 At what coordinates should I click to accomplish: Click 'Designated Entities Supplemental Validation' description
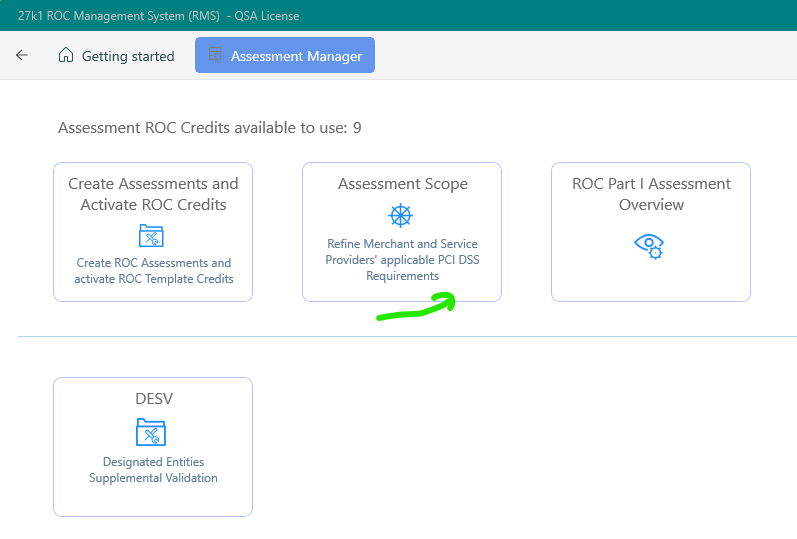(x=153, y=470)
